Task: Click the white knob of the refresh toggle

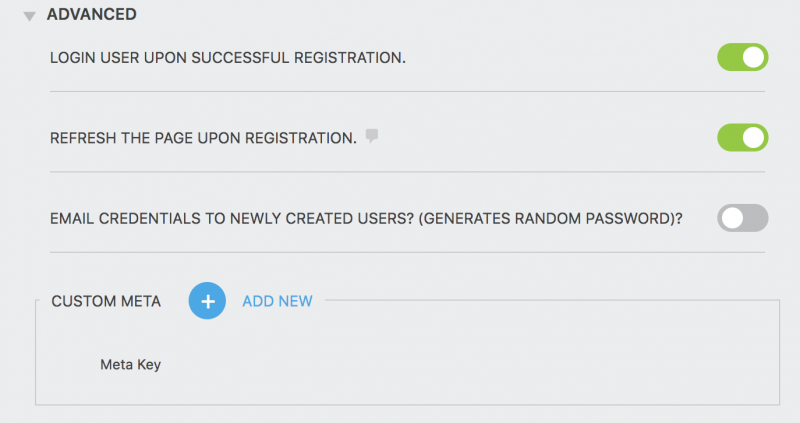Action: (754, 137)
